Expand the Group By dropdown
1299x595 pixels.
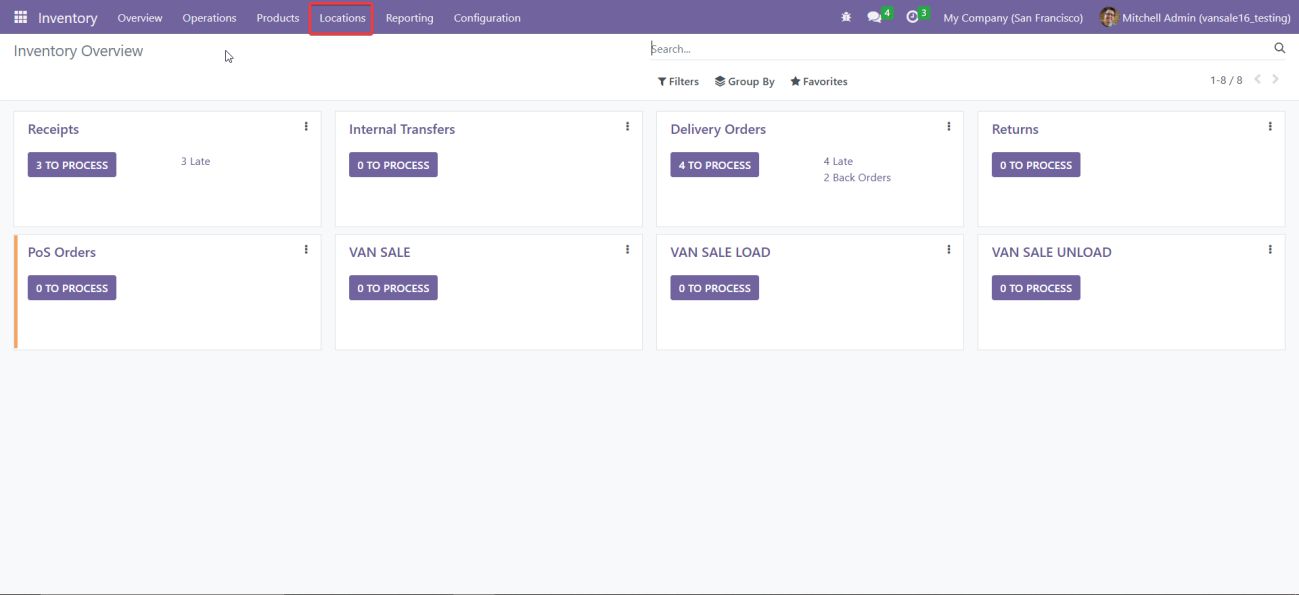coord(745,82)
